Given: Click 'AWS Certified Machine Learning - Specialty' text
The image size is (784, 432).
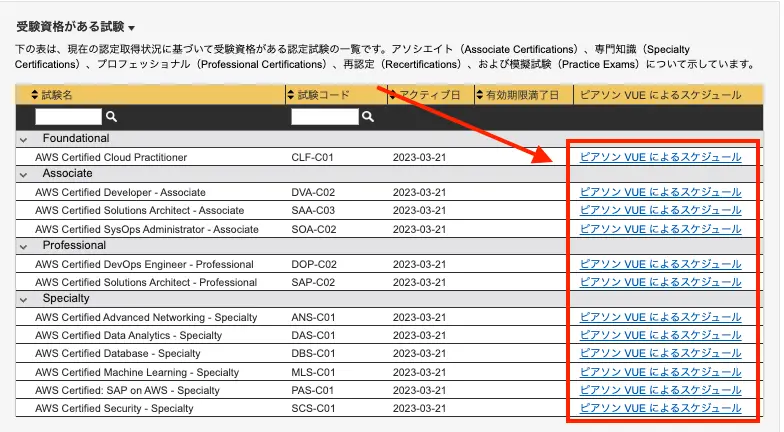Looking at the screenshot, I should point(137,372).
